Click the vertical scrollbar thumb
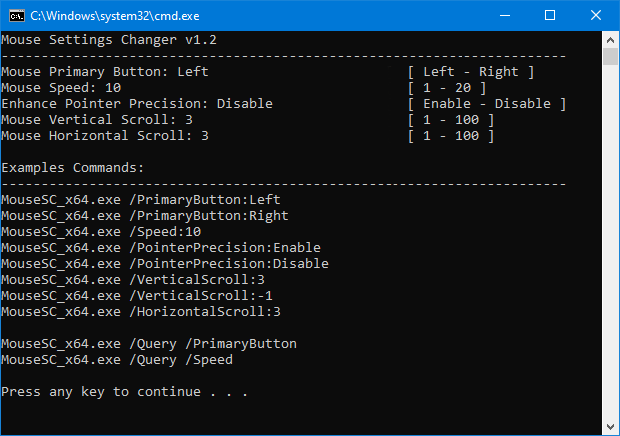Viewport: 620px width, 436px height. [x=611, y=56]
